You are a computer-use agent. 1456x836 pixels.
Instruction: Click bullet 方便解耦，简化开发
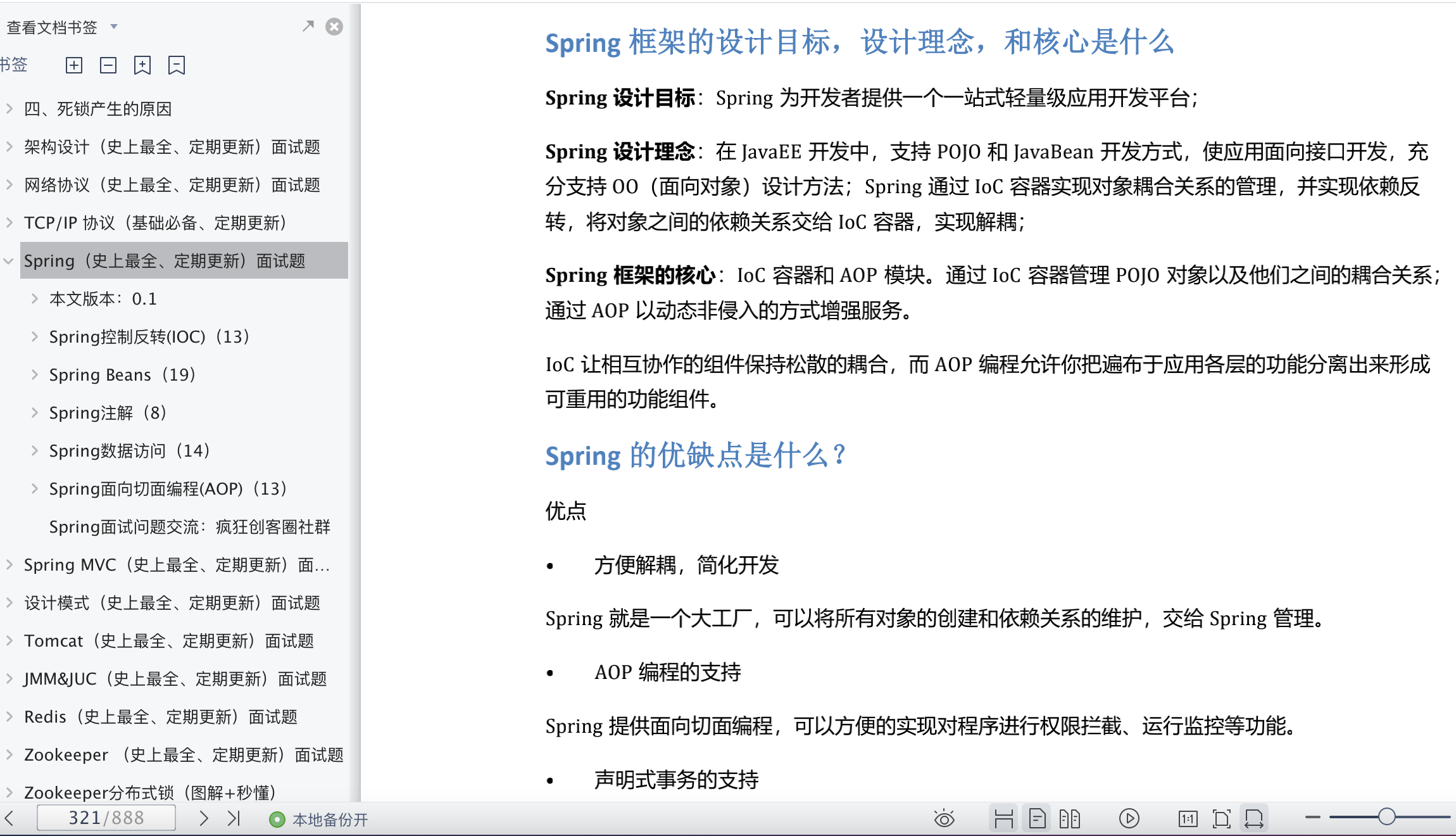[686, 564]
